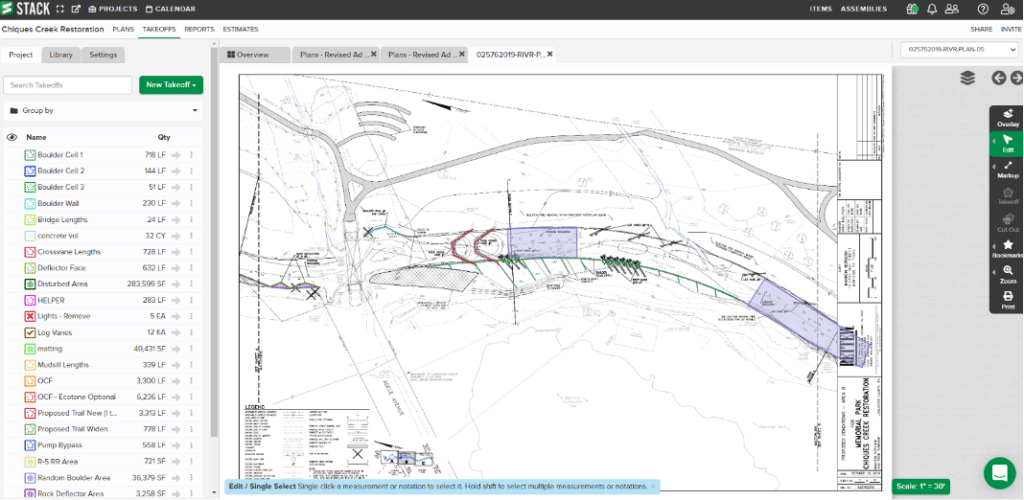Viewport: 1024px width, 500px height.
Task: Open the Overview tab
Action: point(254,55)
